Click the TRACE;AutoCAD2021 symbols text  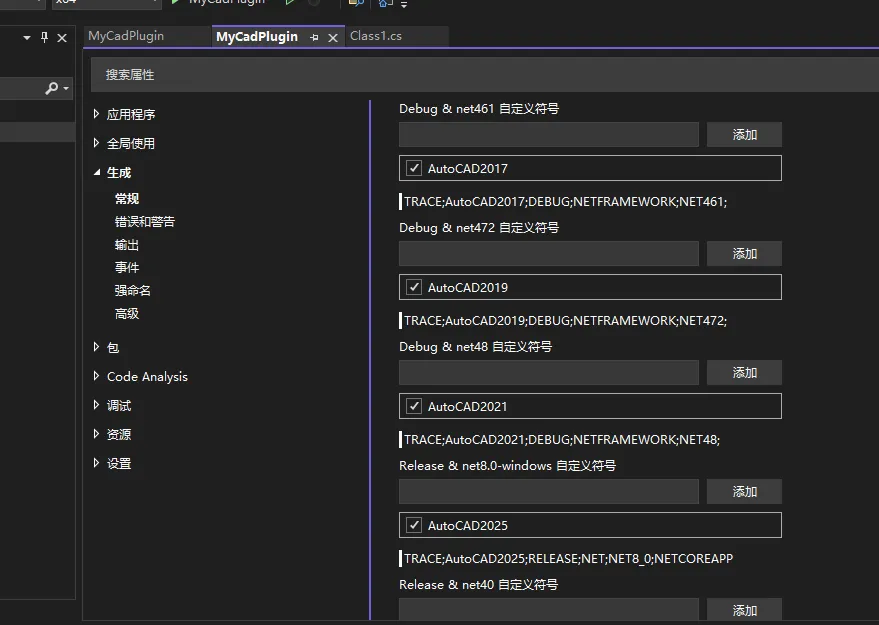click(x=562, y=439)
